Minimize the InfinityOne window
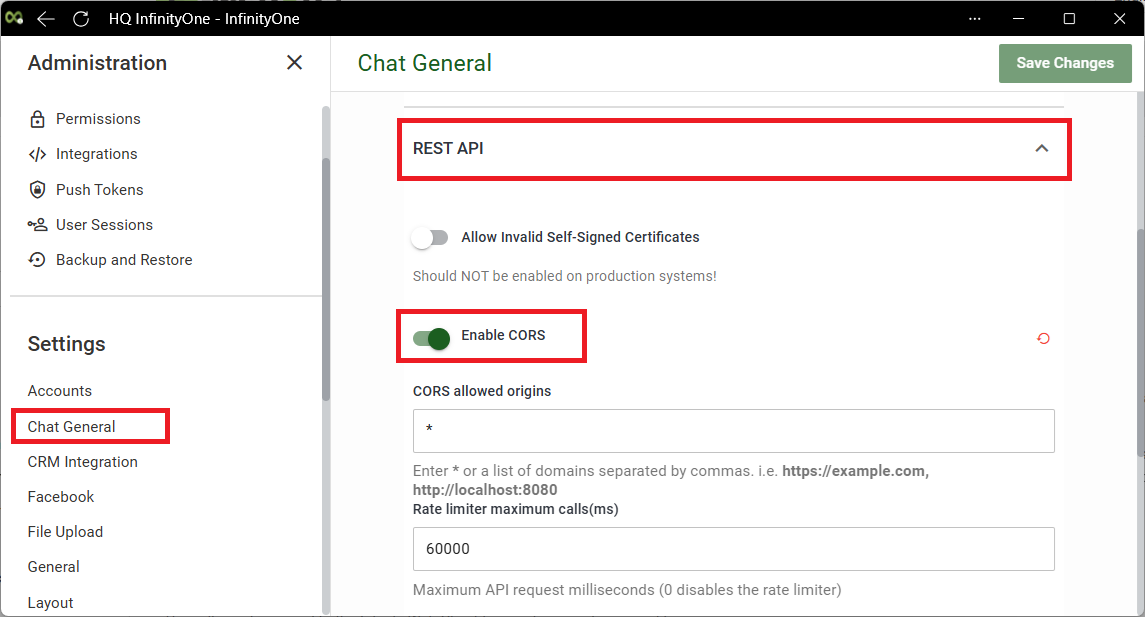Viewport: 1145px width, 617px height. pyautogui.click(x=1019, y=19)
